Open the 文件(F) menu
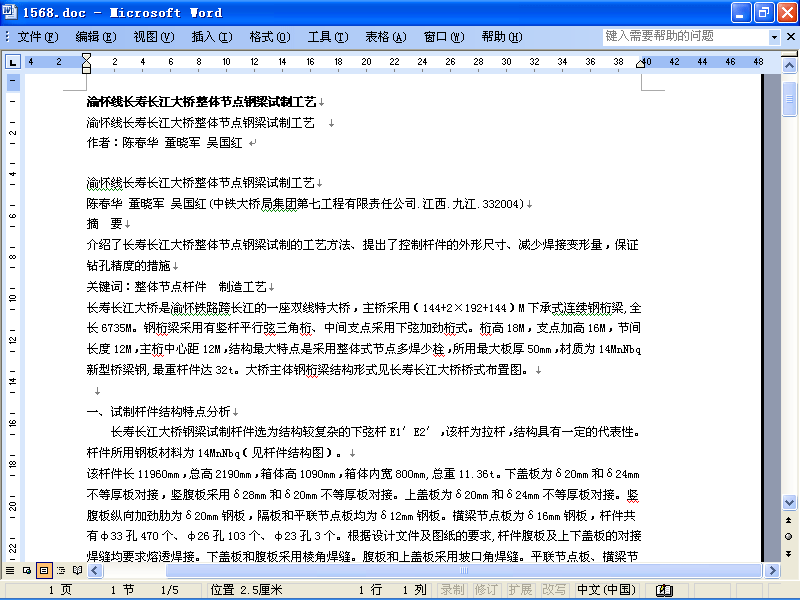Viewport: 800px width, 600px height. point(38,37)
